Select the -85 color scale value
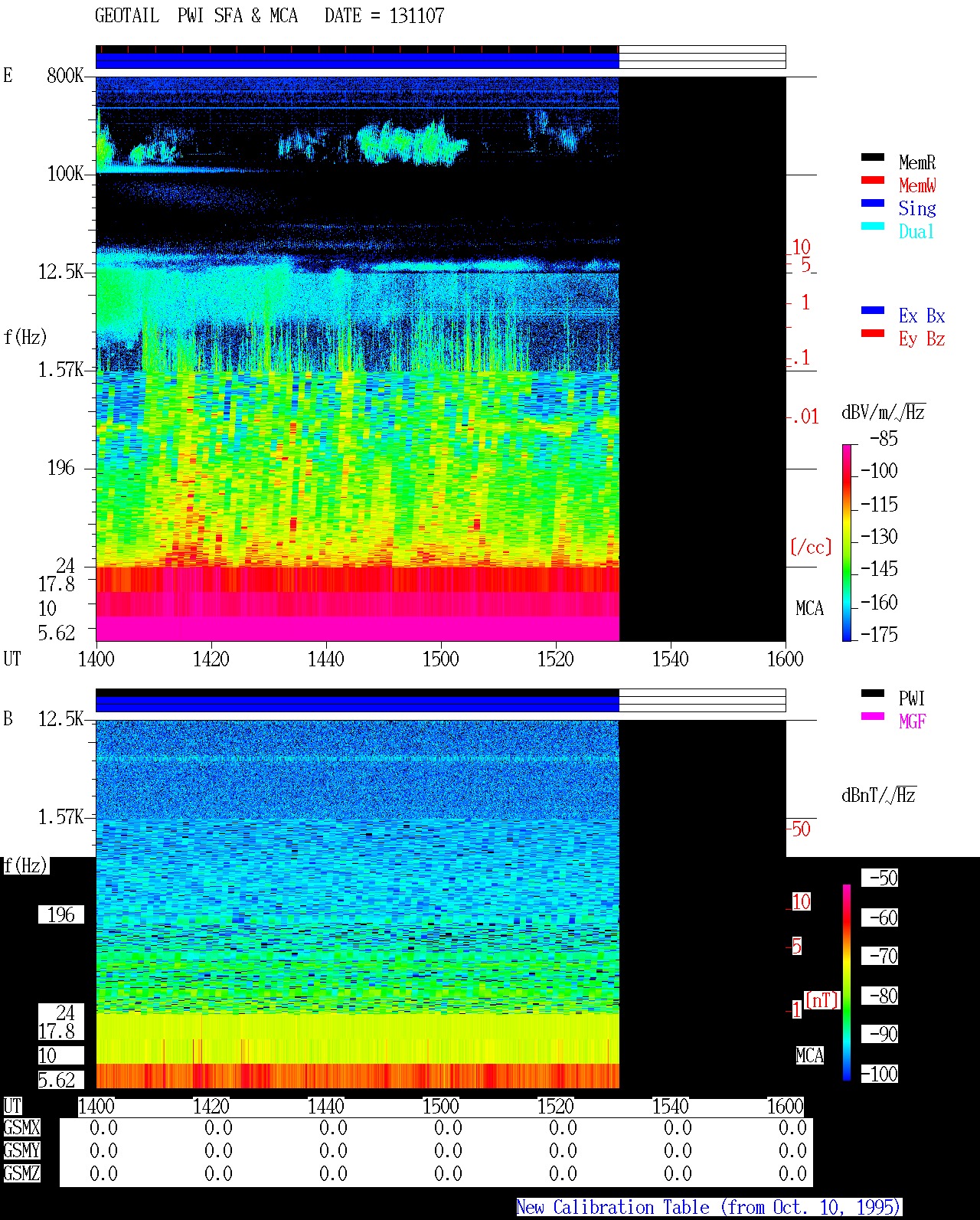 (884, 439)
